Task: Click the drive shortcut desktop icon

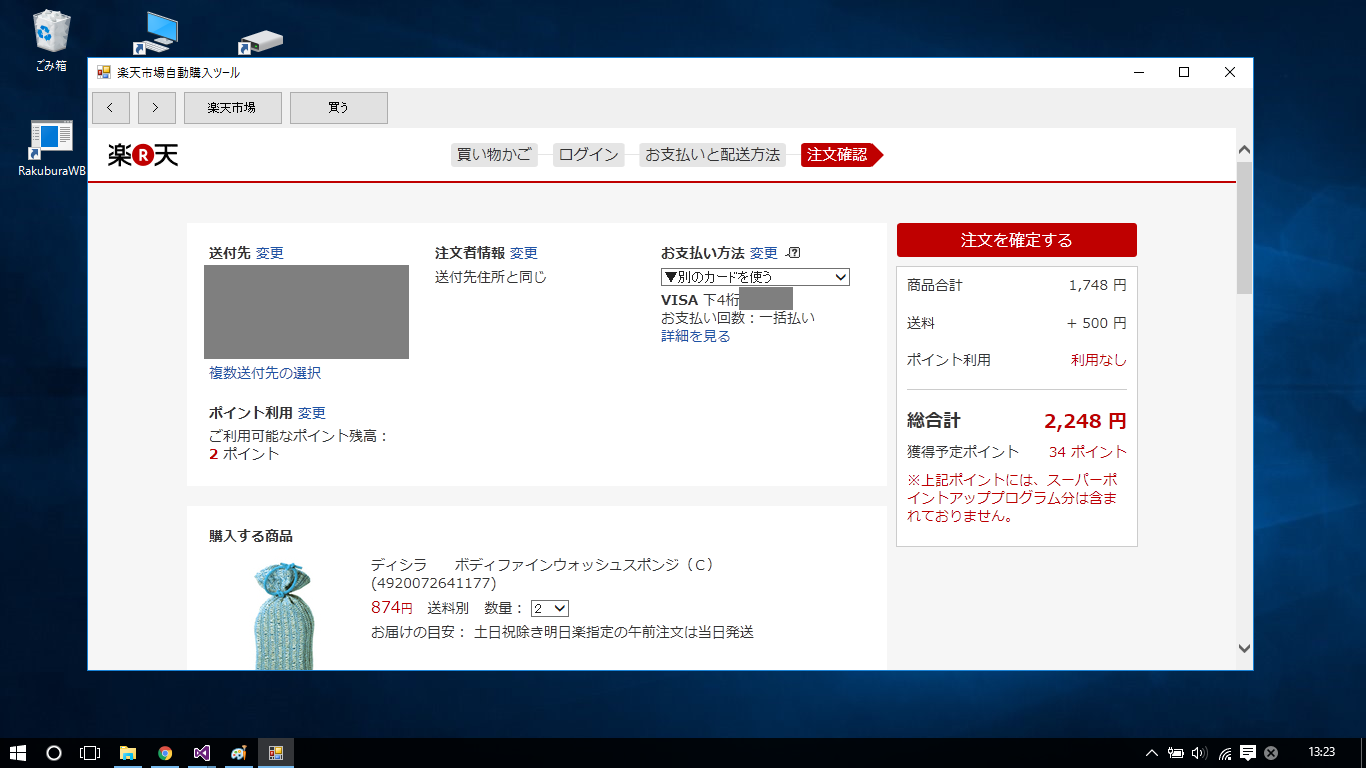Action: [260, 41]
